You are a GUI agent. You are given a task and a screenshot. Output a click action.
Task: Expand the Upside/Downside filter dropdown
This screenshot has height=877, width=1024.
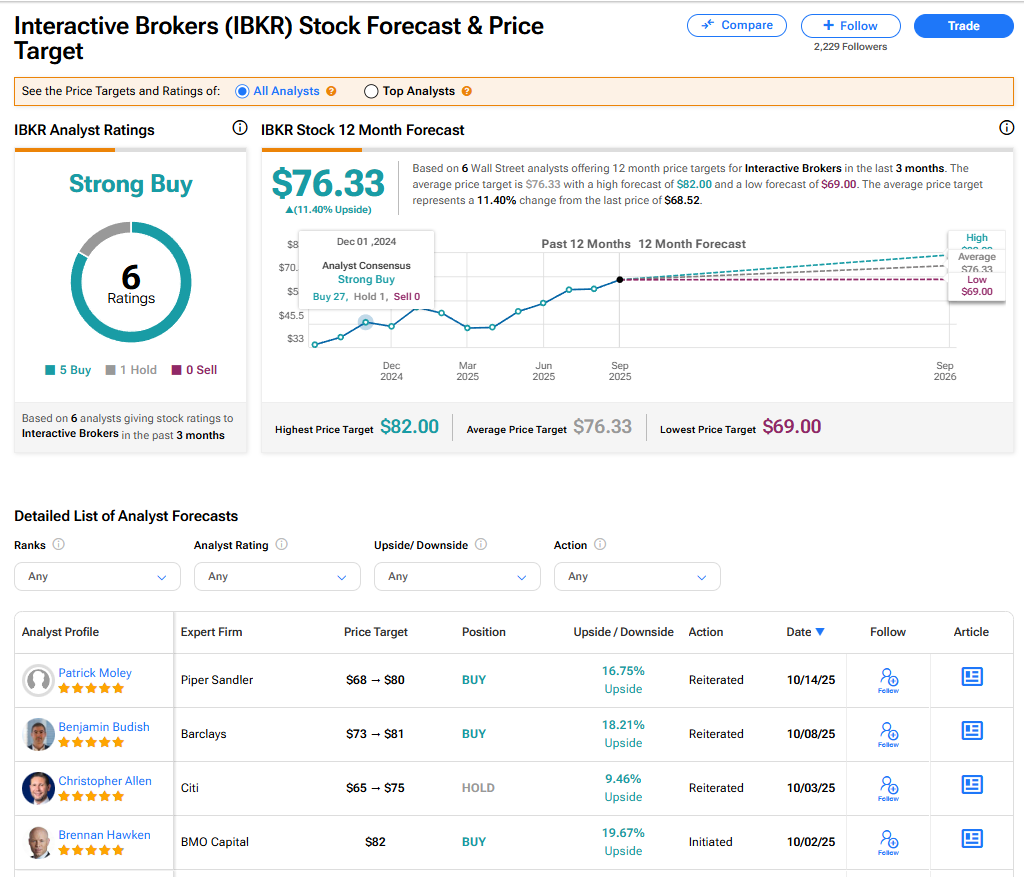tap(457, 577)
